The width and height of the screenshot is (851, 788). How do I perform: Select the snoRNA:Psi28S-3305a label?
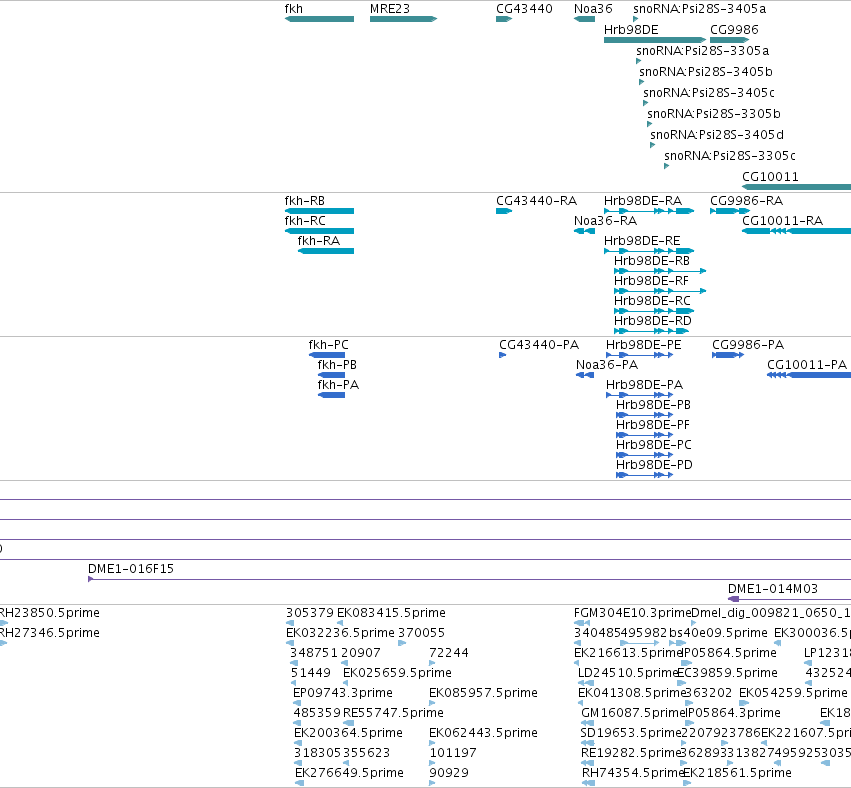[x=702, y=51]
